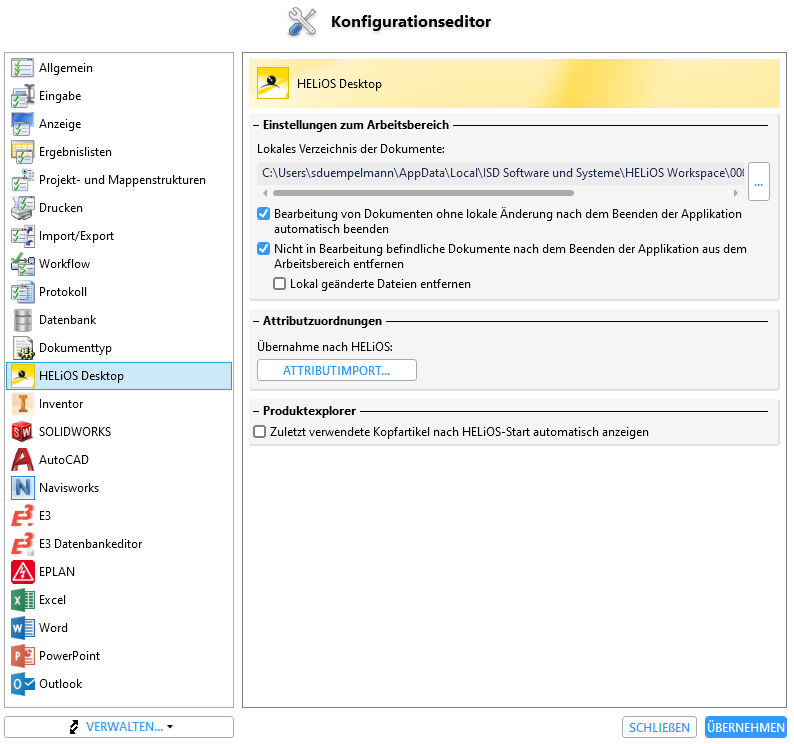The height and width of the screenshot is (744, 794).
Task: Click the HELiOS Desktop sidebar icon
Action: coord(22,376)
